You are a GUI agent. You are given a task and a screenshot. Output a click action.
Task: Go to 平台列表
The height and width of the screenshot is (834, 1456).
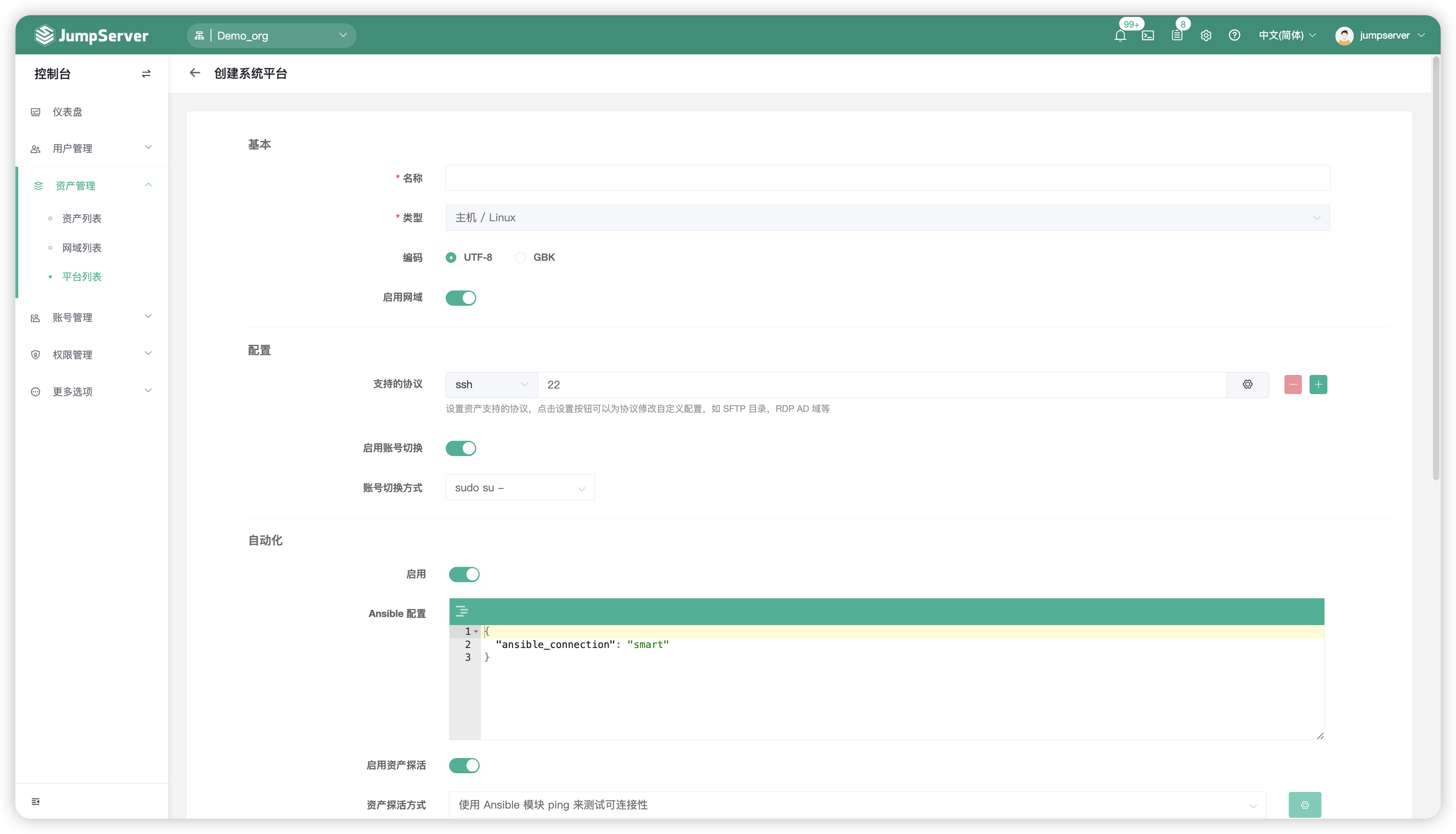pos(82,277)
